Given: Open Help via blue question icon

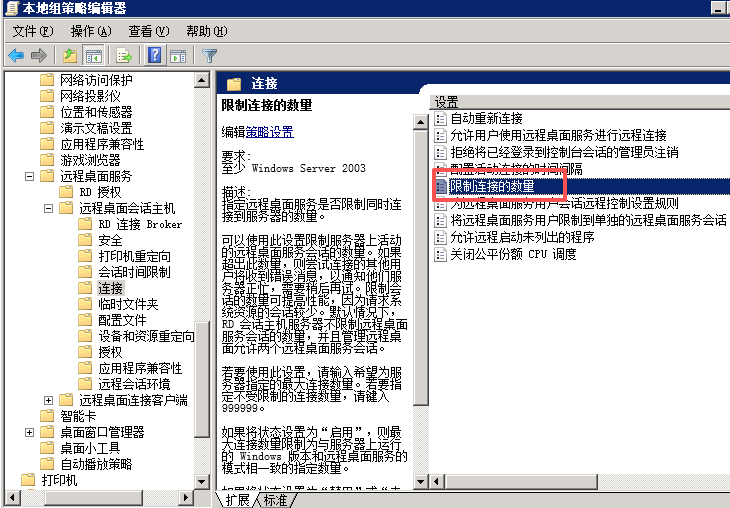Looking at the screenshot, I should click(155, 56).
